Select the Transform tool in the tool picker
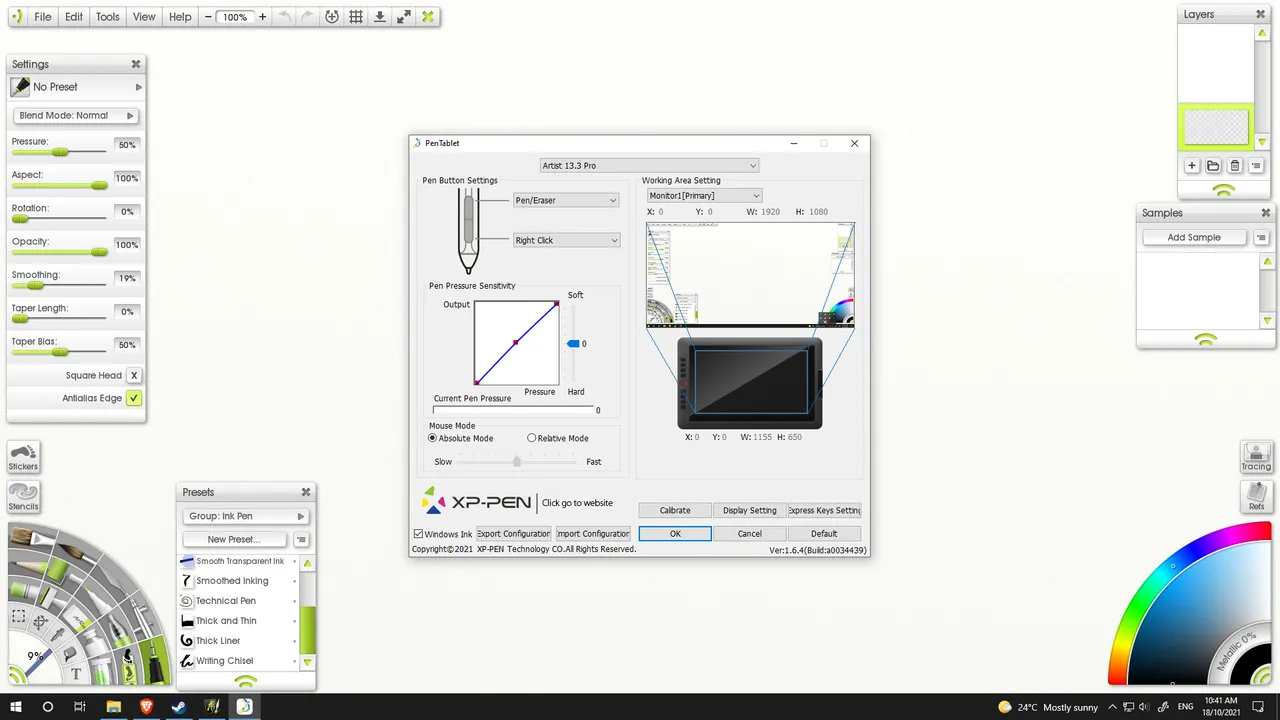 pyautogui.click(x=40, y=622)
